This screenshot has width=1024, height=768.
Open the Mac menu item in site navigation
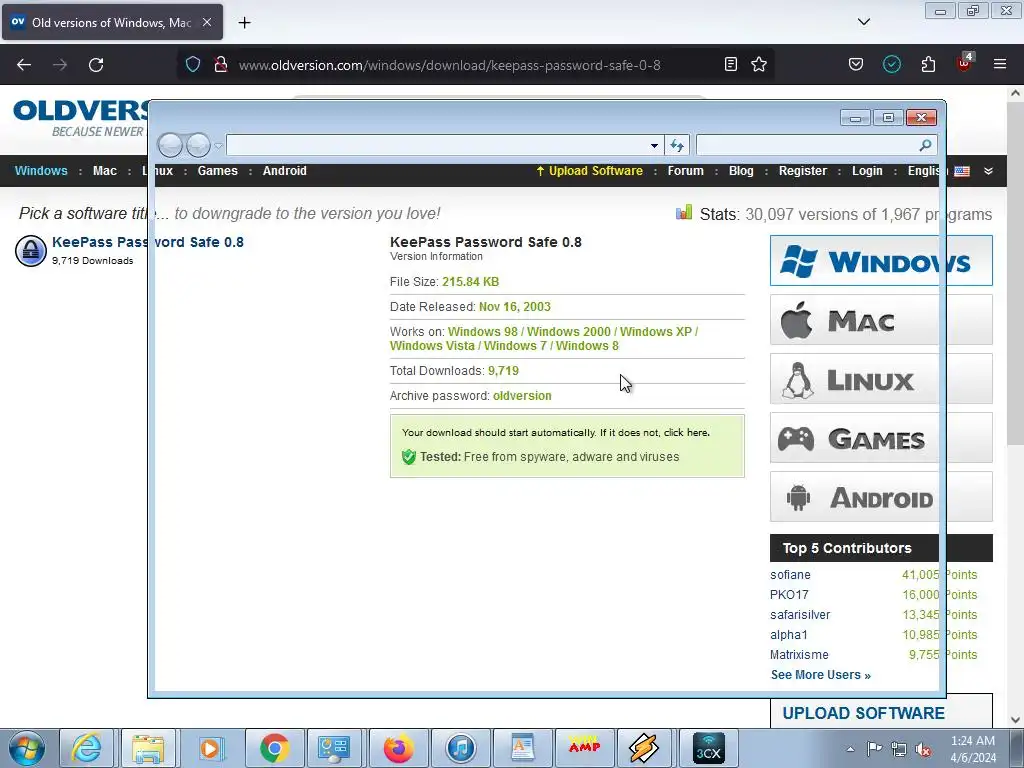click(x=104, y=171)
